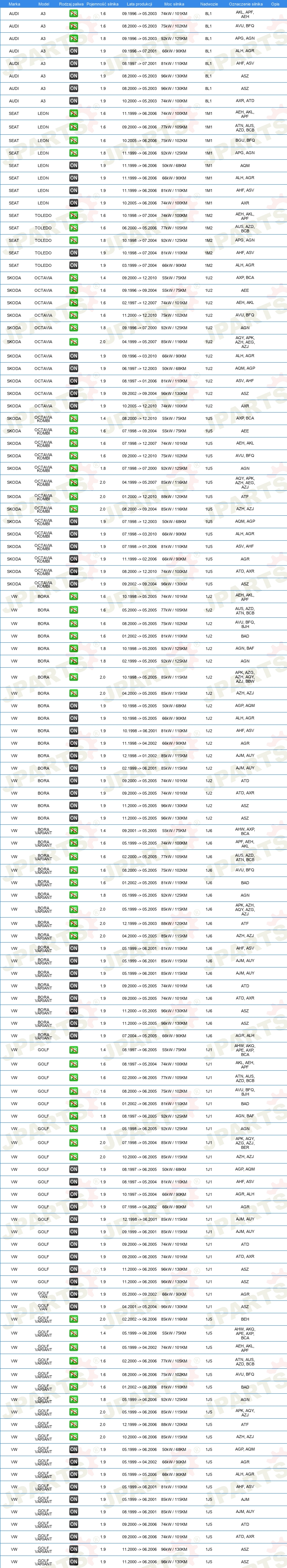Image resolution: width=287 pixels, height=1568 pixels.
Task: Click the Marka column header
Action: pos(14,4)
